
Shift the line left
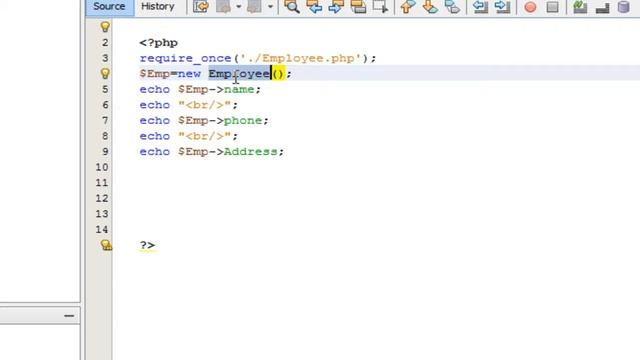[480, 7]
